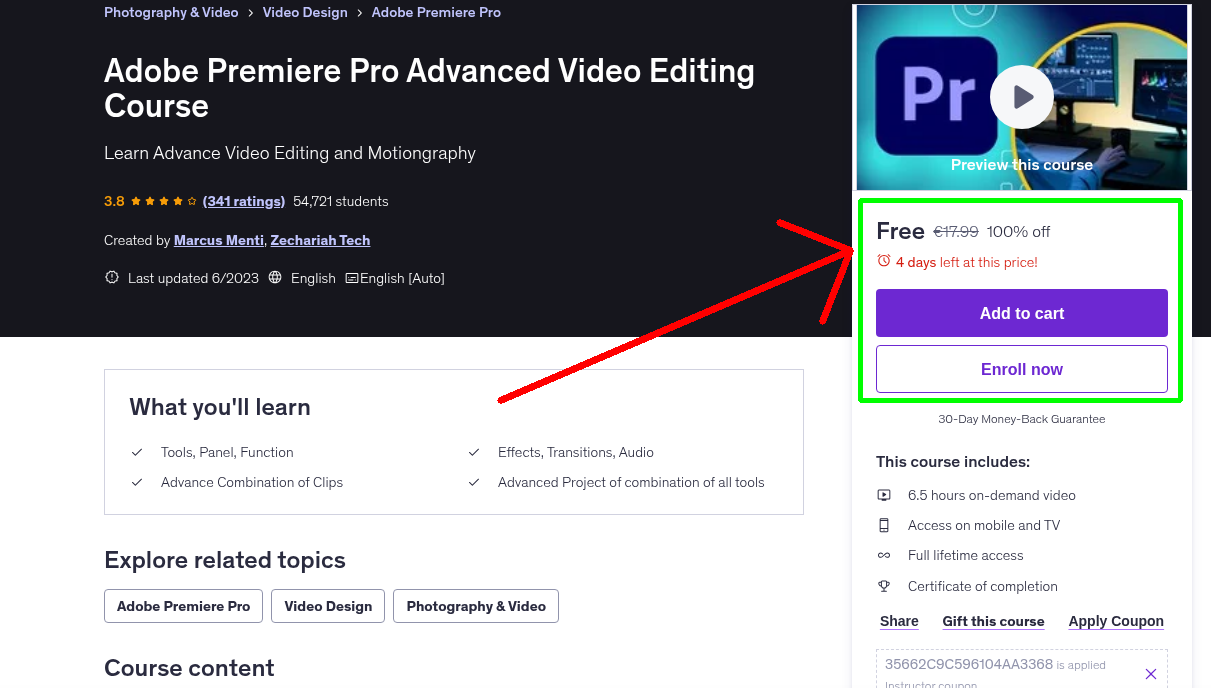The image size is (1211, 688).
Task: Click the last updated clock icon
Action: point(111,277)
